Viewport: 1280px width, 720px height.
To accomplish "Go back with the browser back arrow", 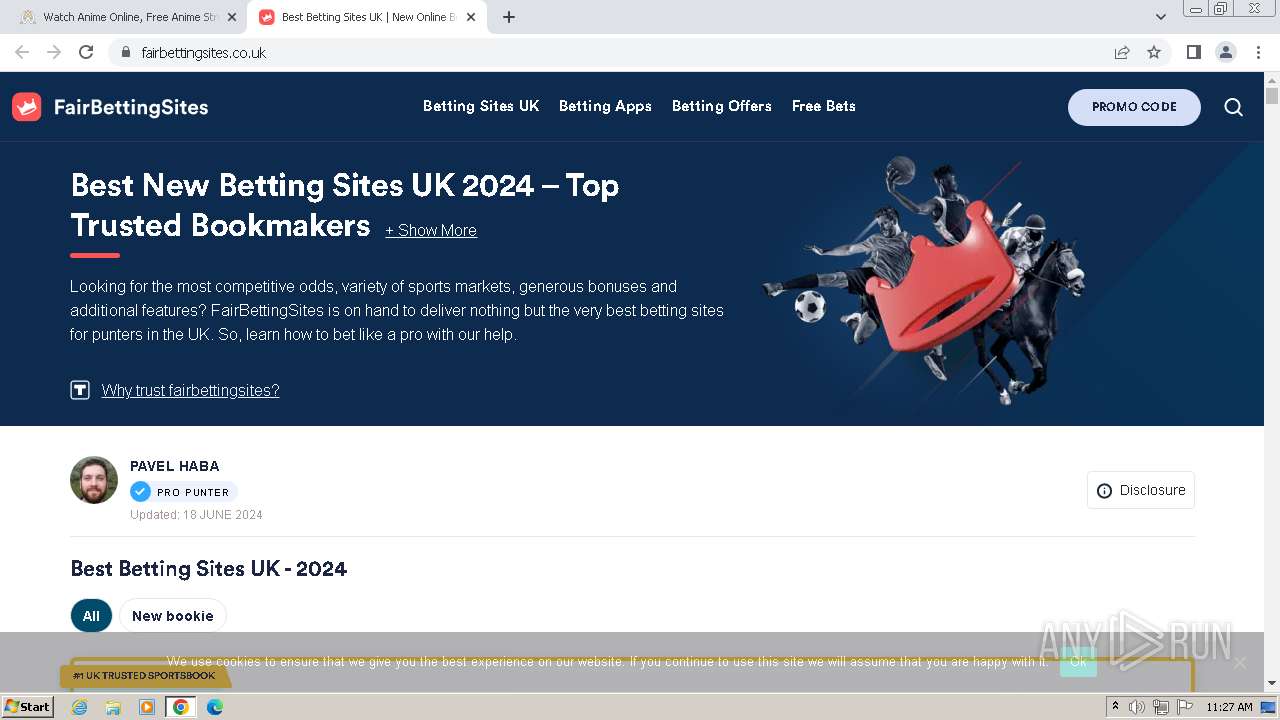I will (x=22, y=52).
